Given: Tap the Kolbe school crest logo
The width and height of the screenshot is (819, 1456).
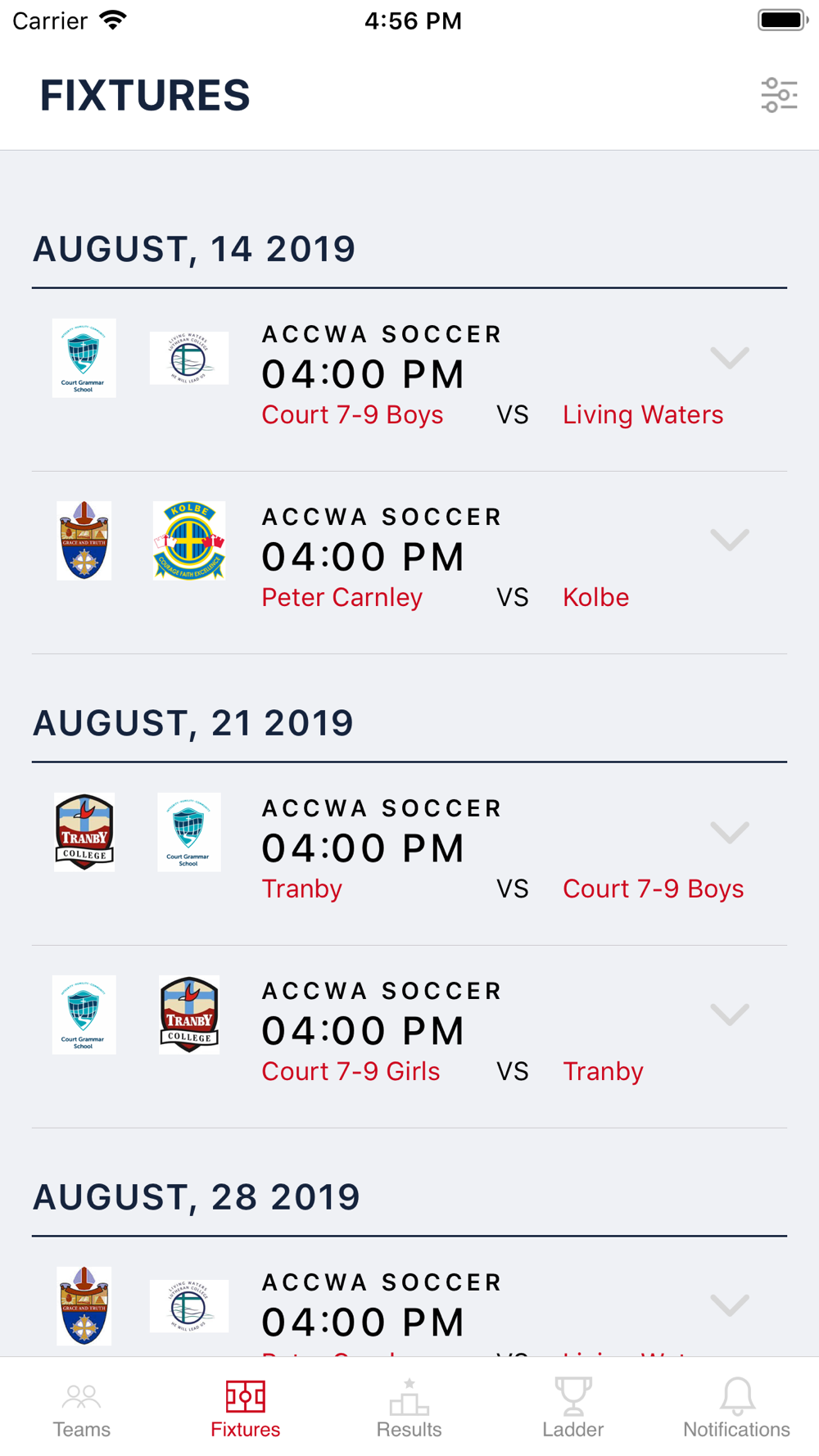Looking at the screenshot, I should coord(189,540).
